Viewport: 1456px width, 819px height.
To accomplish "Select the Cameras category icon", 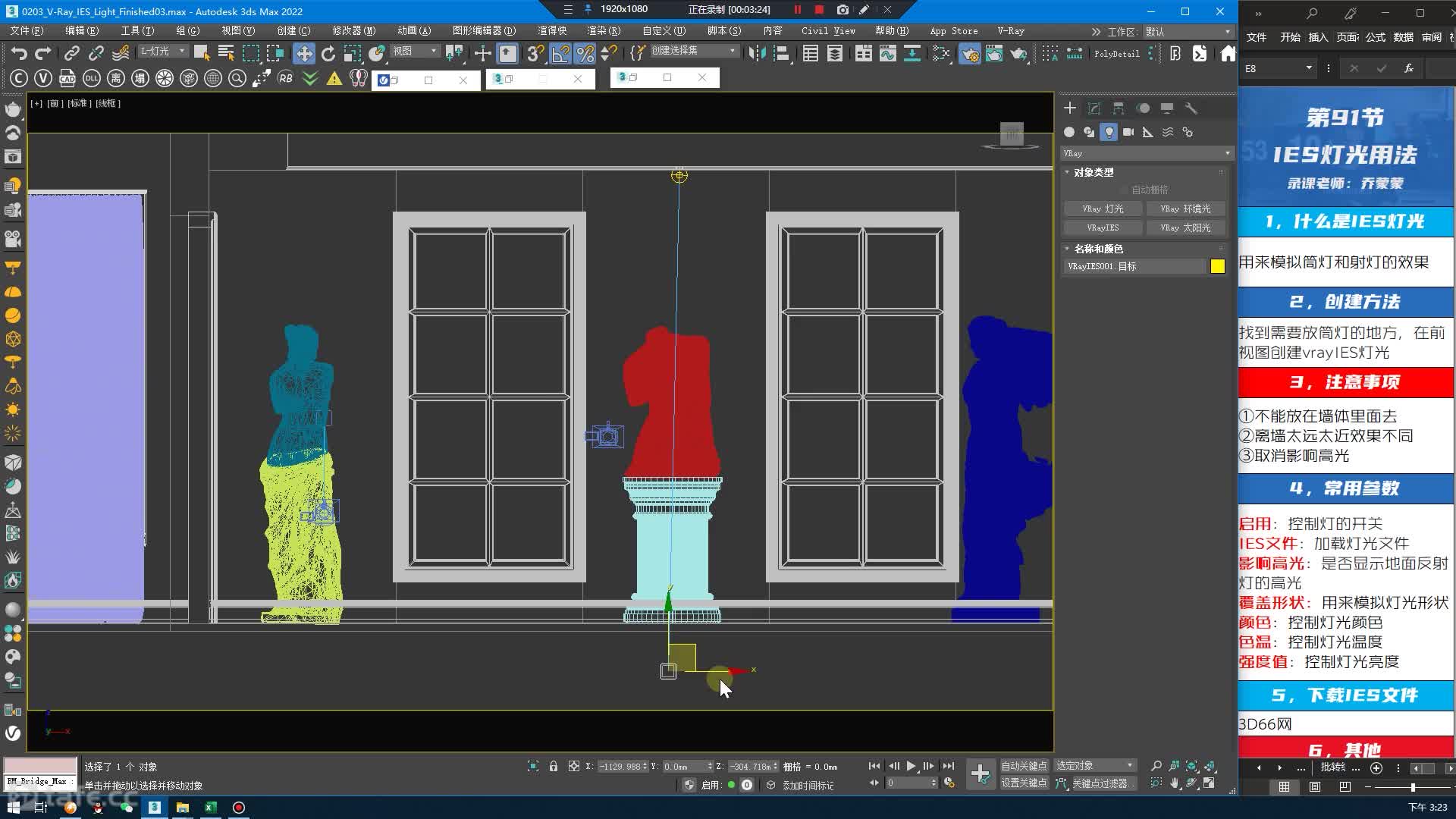I will coord(1128,132).
